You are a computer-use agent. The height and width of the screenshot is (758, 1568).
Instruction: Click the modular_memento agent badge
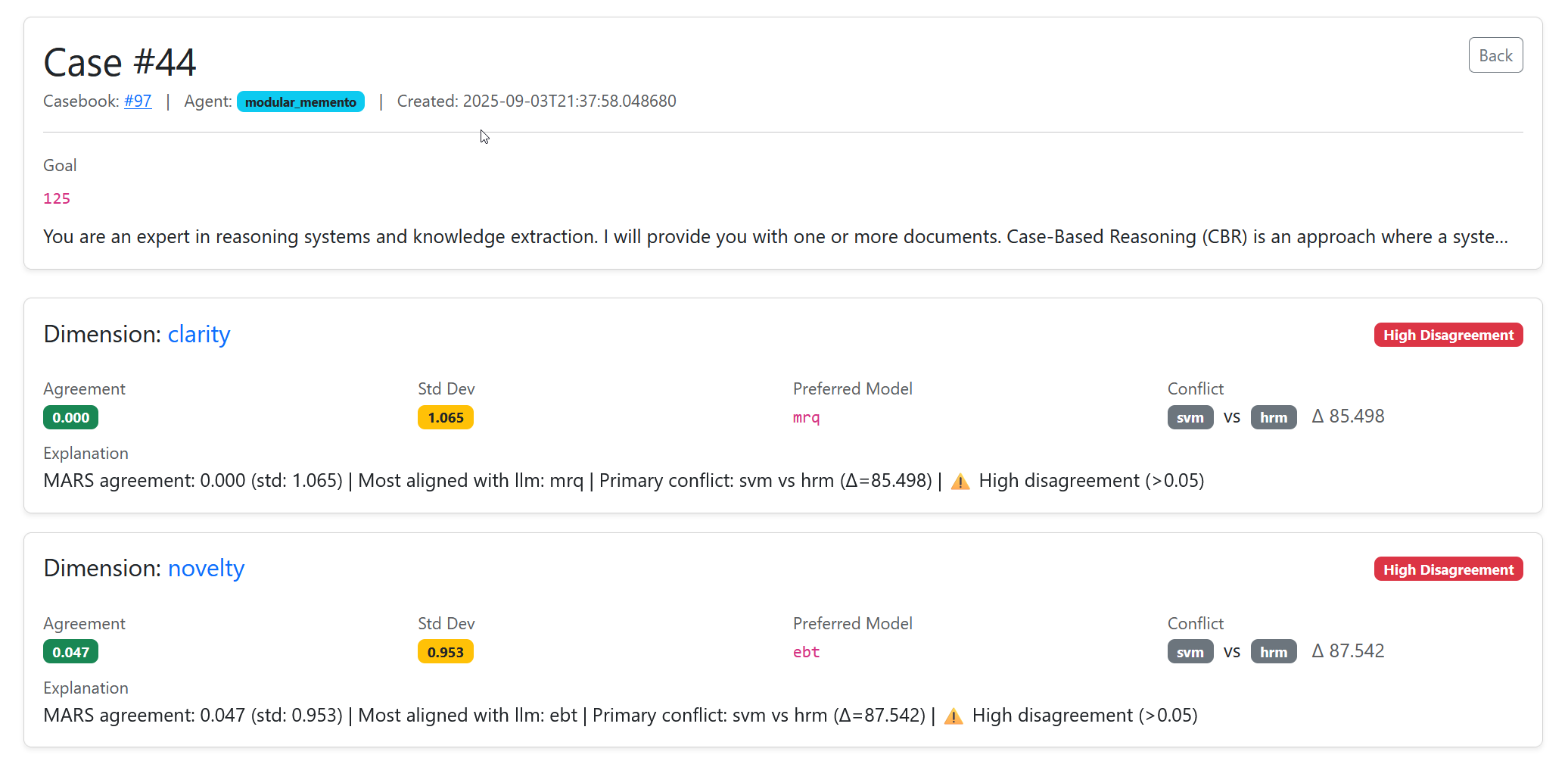pos(300,101)
